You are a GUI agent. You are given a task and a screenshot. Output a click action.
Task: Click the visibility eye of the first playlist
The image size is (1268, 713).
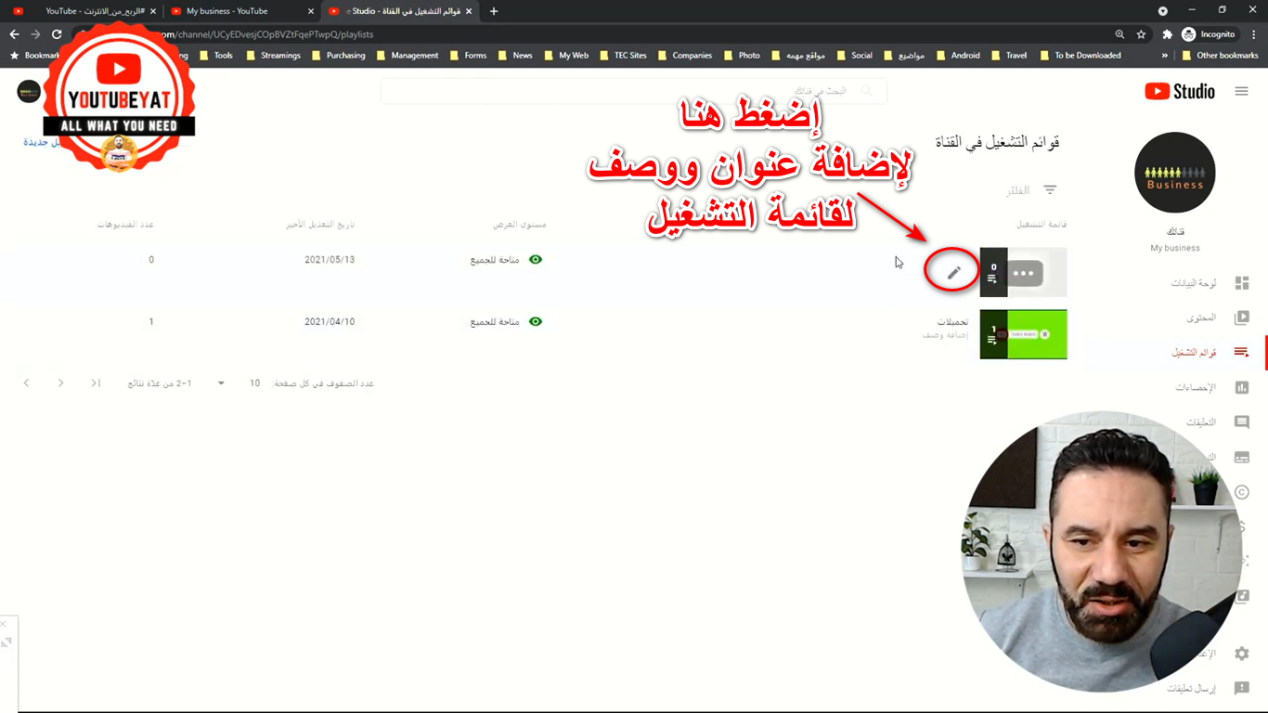click(x=536, y=260)
